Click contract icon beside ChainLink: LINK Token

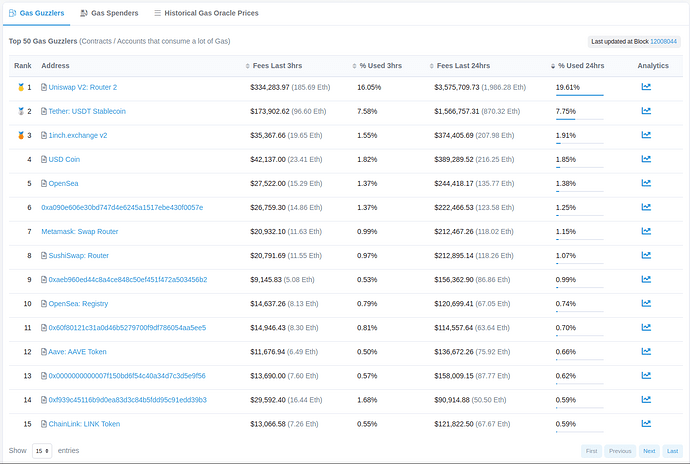click(x=44, y=424)
